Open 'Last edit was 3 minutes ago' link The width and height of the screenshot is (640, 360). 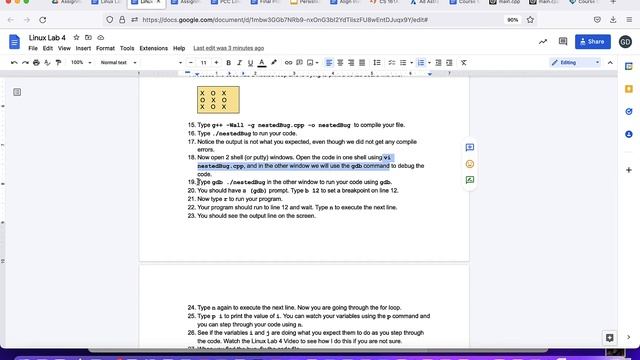(x=229, y=48)
